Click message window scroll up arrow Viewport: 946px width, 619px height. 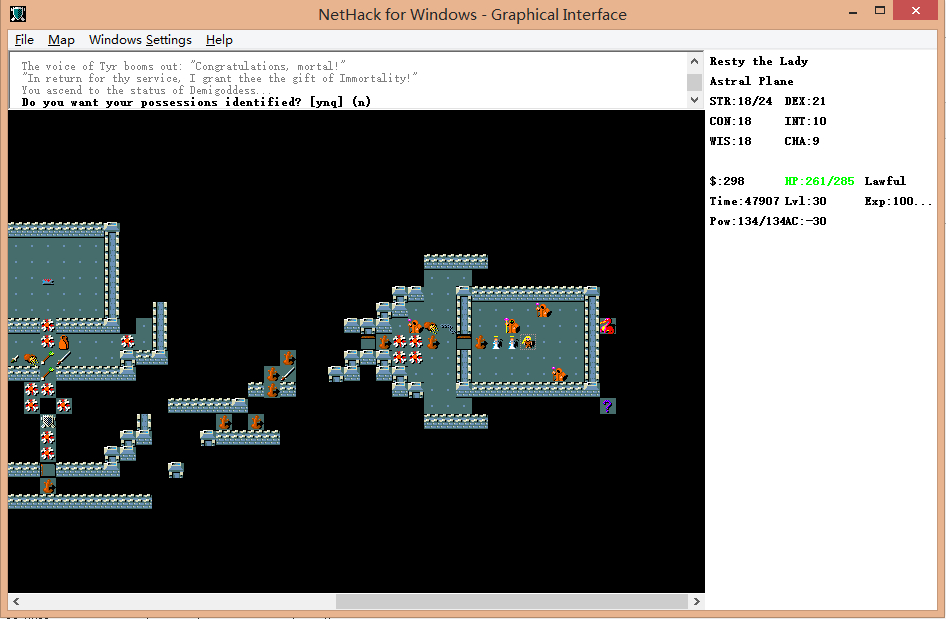click(x=694, y=61)
